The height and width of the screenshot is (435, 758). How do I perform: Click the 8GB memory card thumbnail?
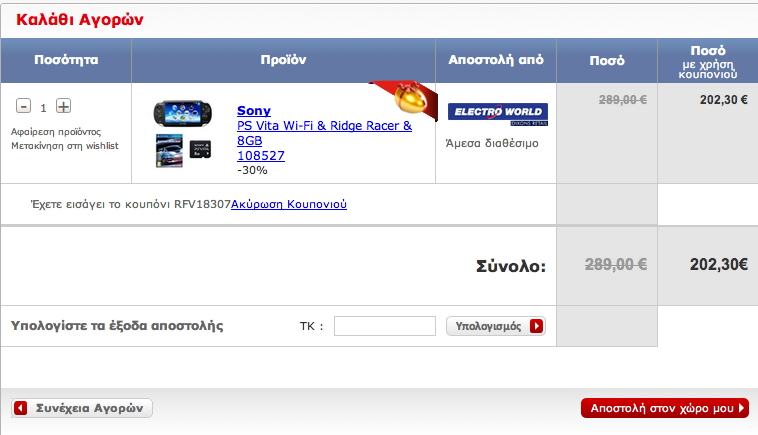tap(200, 149)
